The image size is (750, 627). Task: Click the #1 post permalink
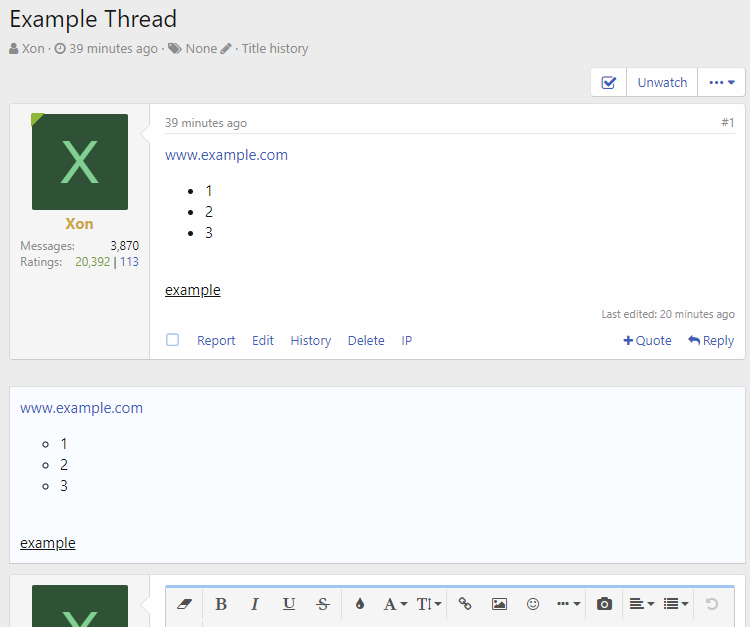[728, 122]
